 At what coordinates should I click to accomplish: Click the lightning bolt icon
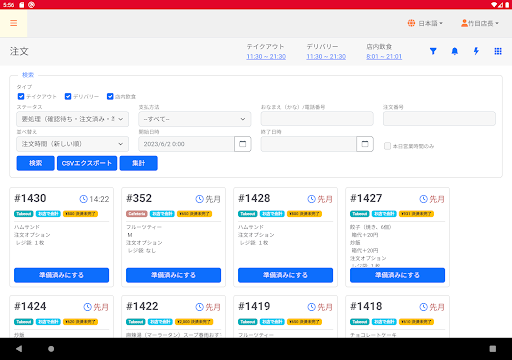[x=476, y=51]
